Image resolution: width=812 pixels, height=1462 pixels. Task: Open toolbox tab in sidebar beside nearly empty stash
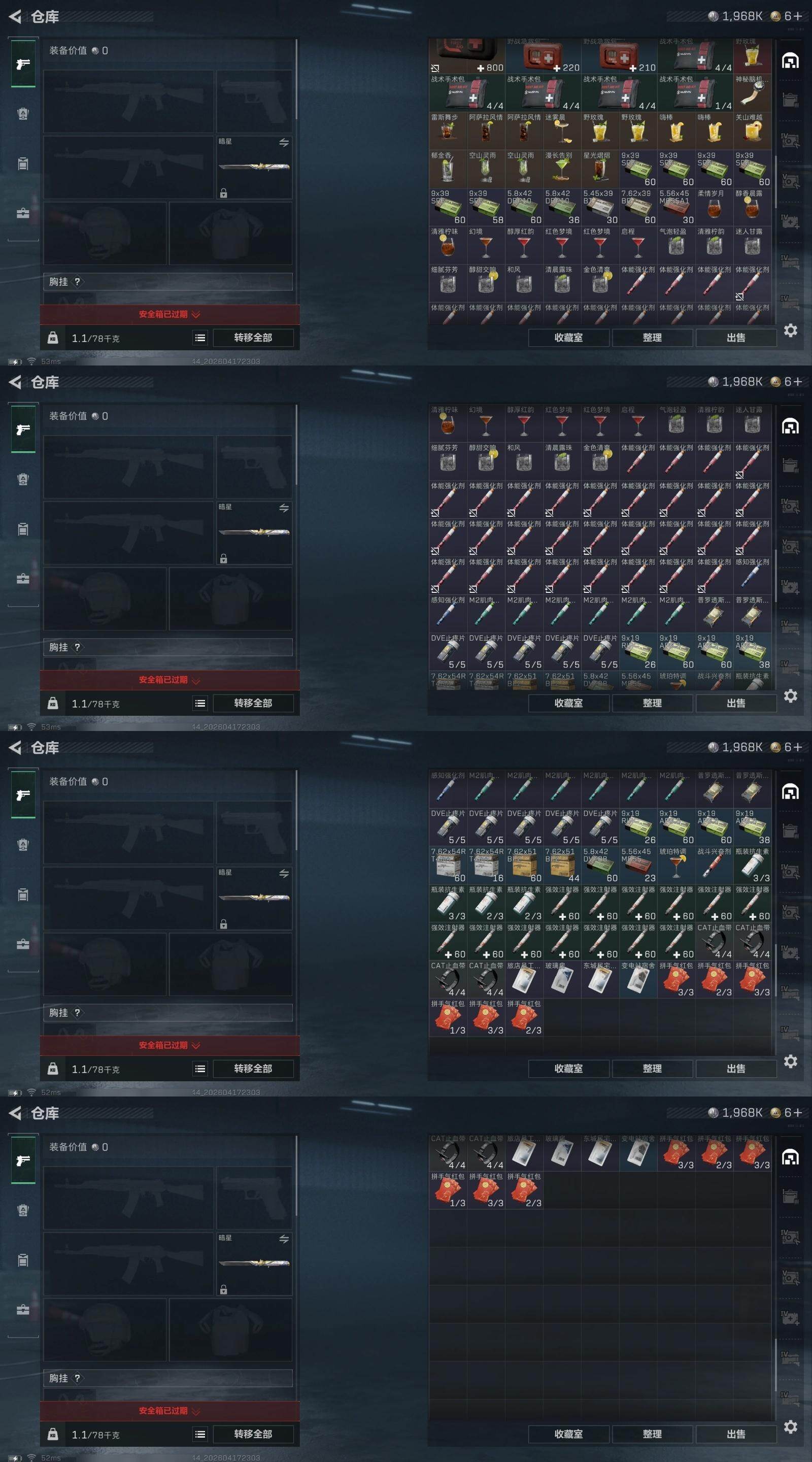23,1310
